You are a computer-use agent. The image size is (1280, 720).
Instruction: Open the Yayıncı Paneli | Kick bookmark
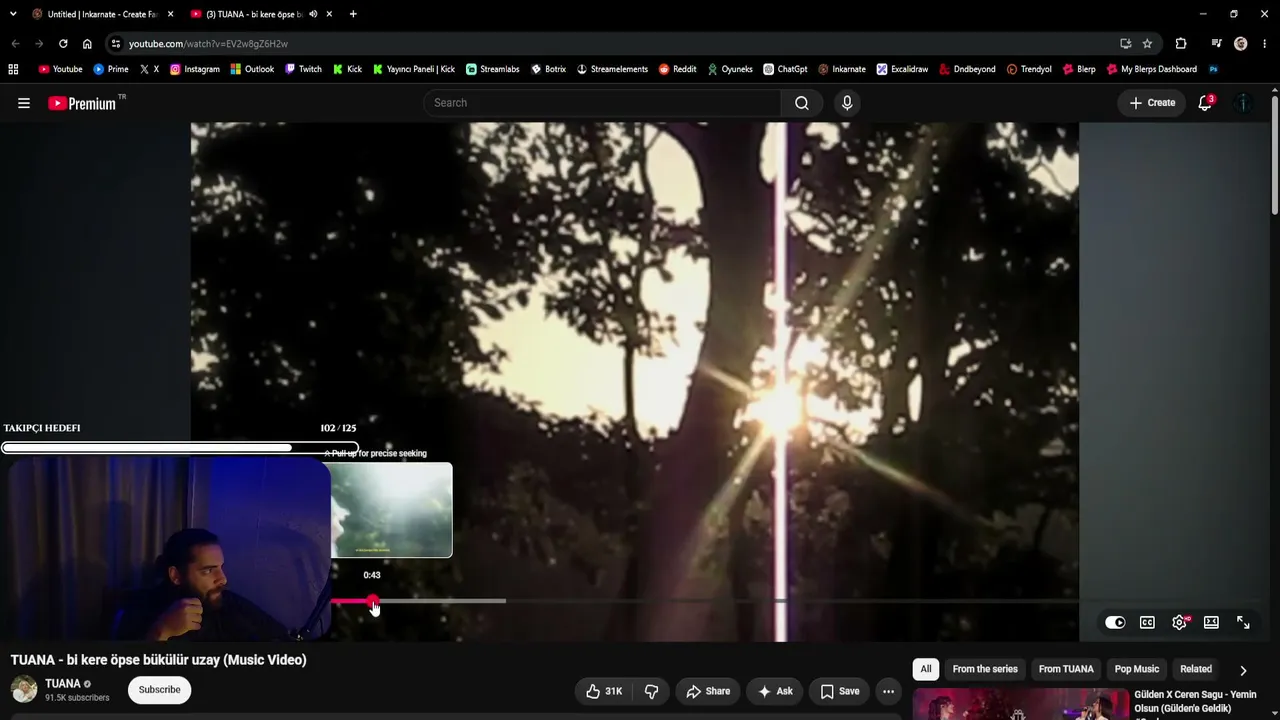coord(414,69)
